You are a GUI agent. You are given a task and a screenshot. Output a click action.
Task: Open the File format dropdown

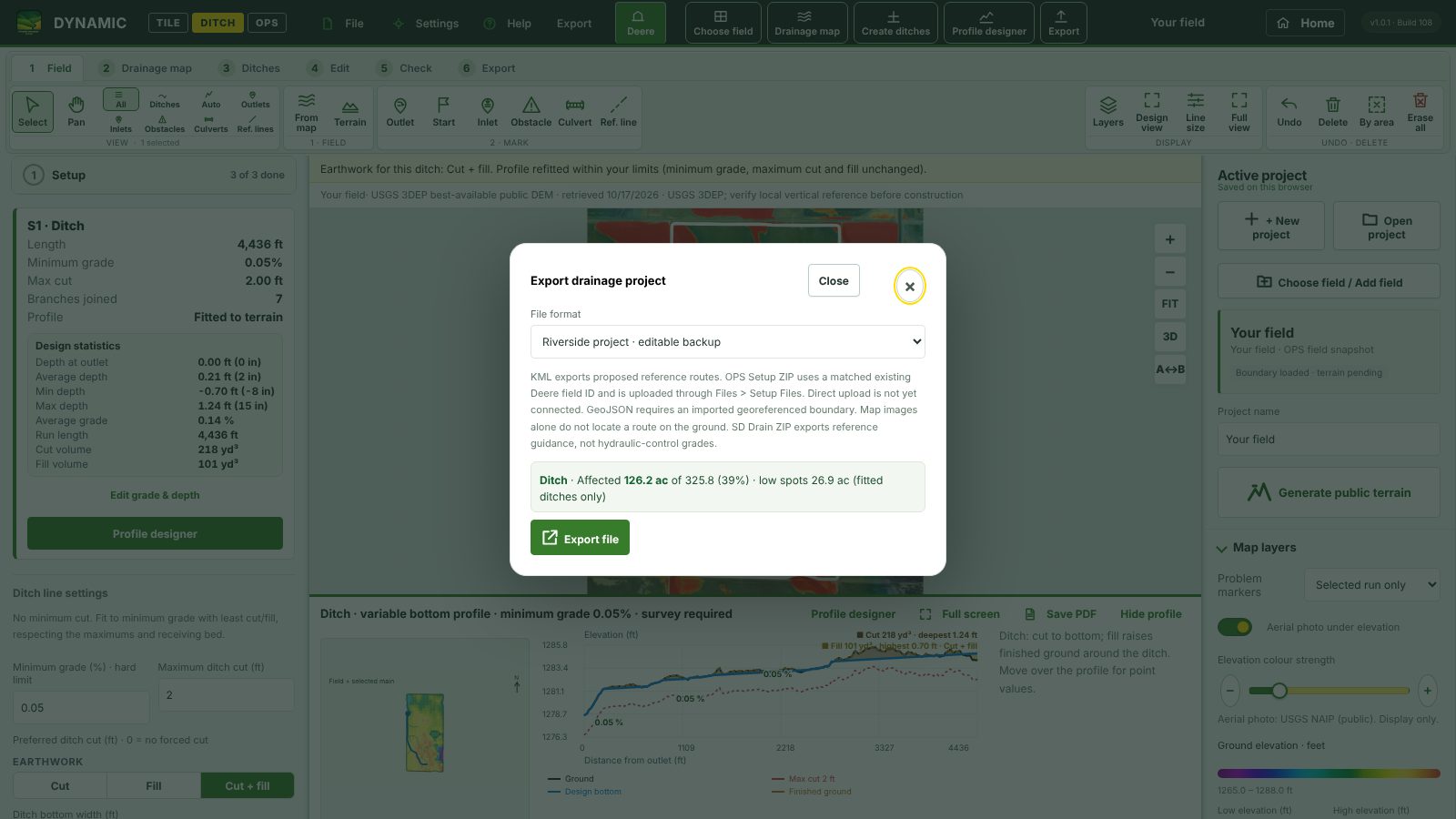[x=728, y=342]
